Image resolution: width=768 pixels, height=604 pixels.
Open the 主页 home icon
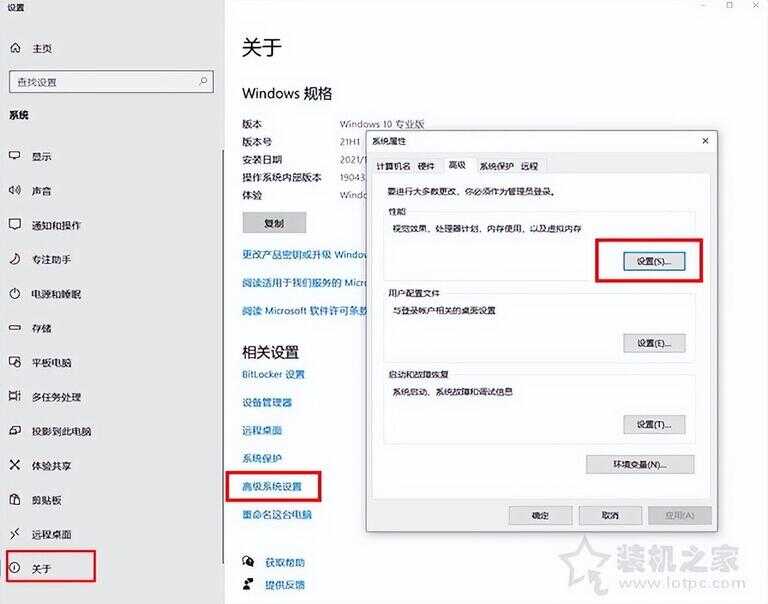point(16,48)
